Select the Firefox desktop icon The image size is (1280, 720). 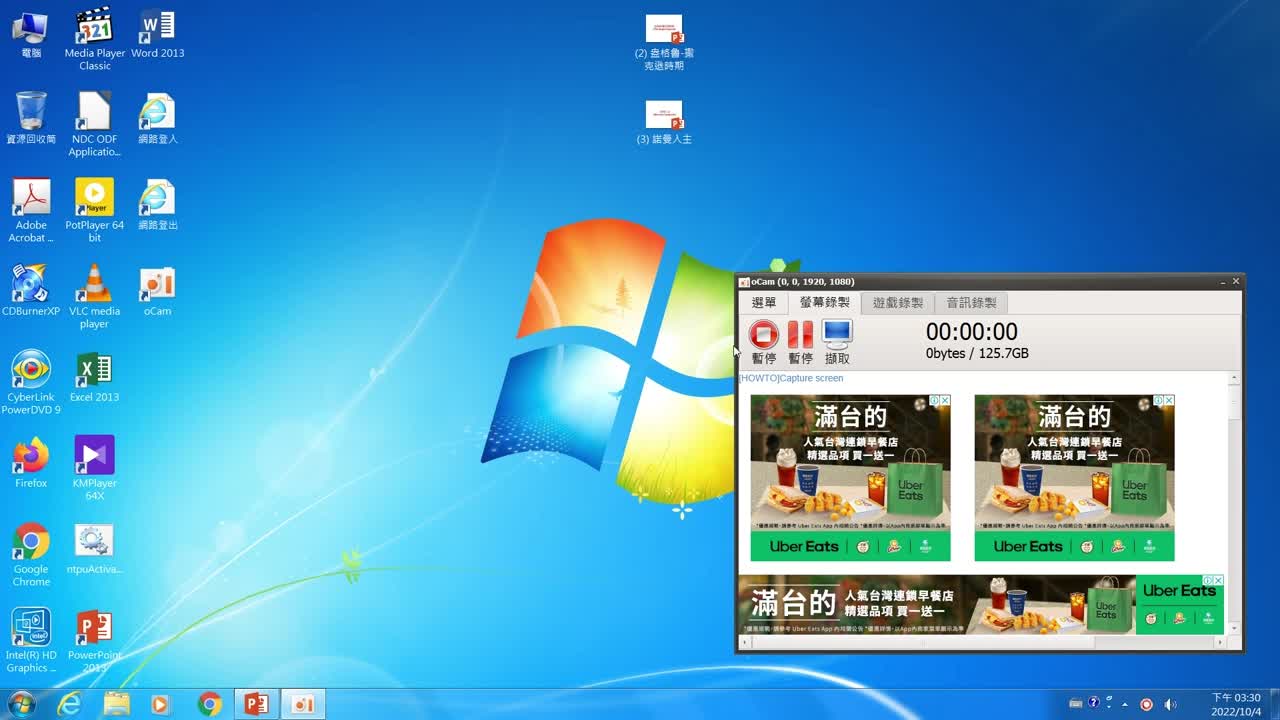31,463
